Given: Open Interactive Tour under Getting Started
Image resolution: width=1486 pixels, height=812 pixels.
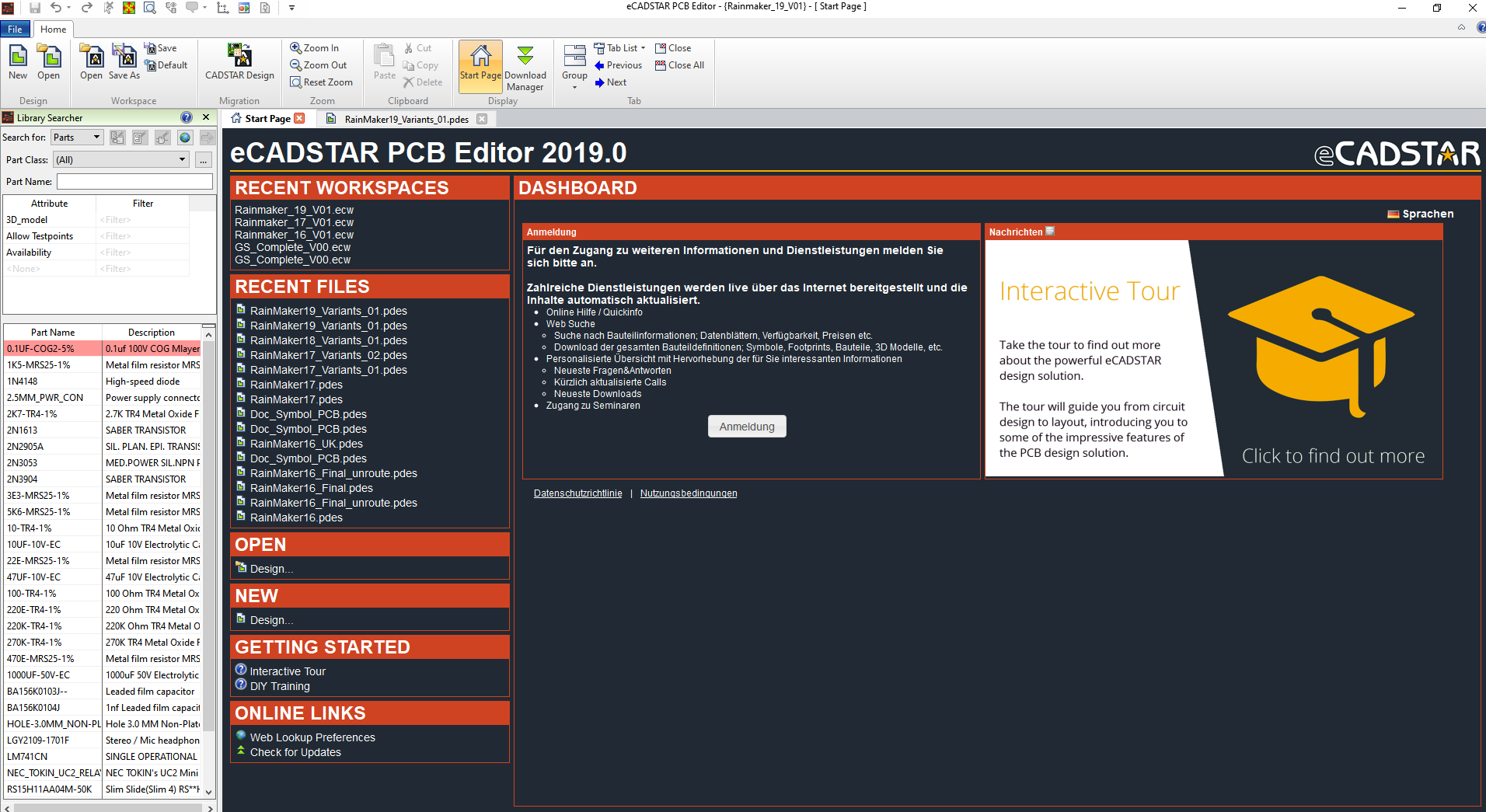Looking at the screenshot, I should [288, 671].
